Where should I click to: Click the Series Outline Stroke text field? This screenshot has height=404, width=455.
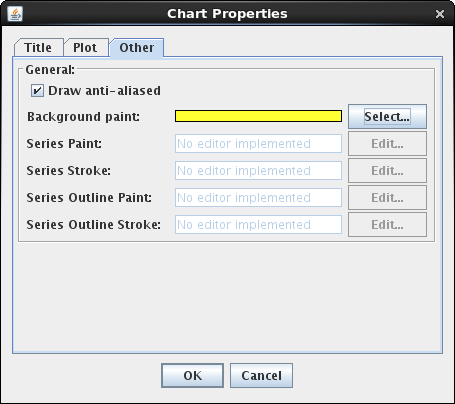pos(258,225)
